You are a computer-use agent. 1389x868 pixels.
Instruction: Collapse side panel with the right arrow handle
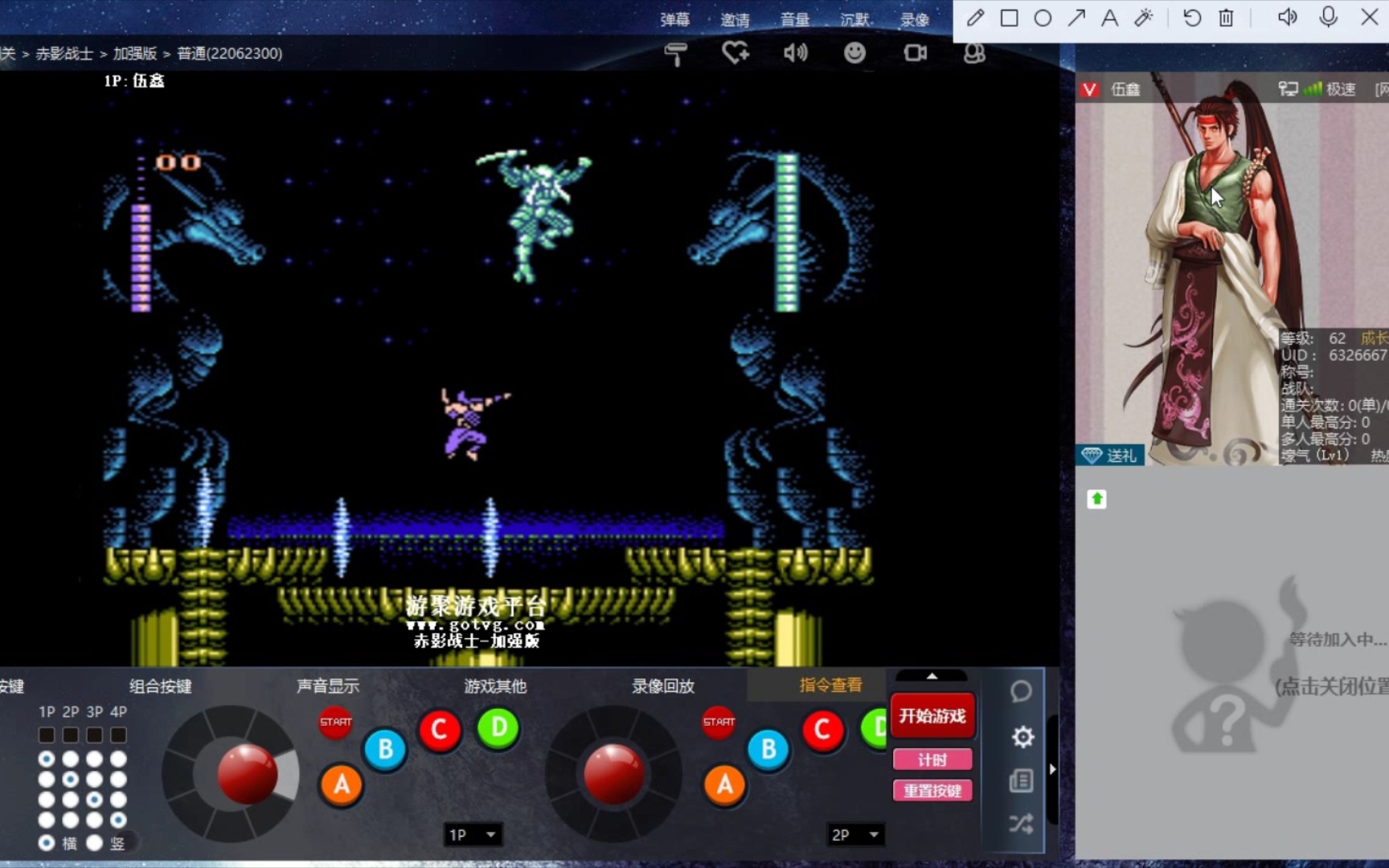click(x=1052, y=769)
